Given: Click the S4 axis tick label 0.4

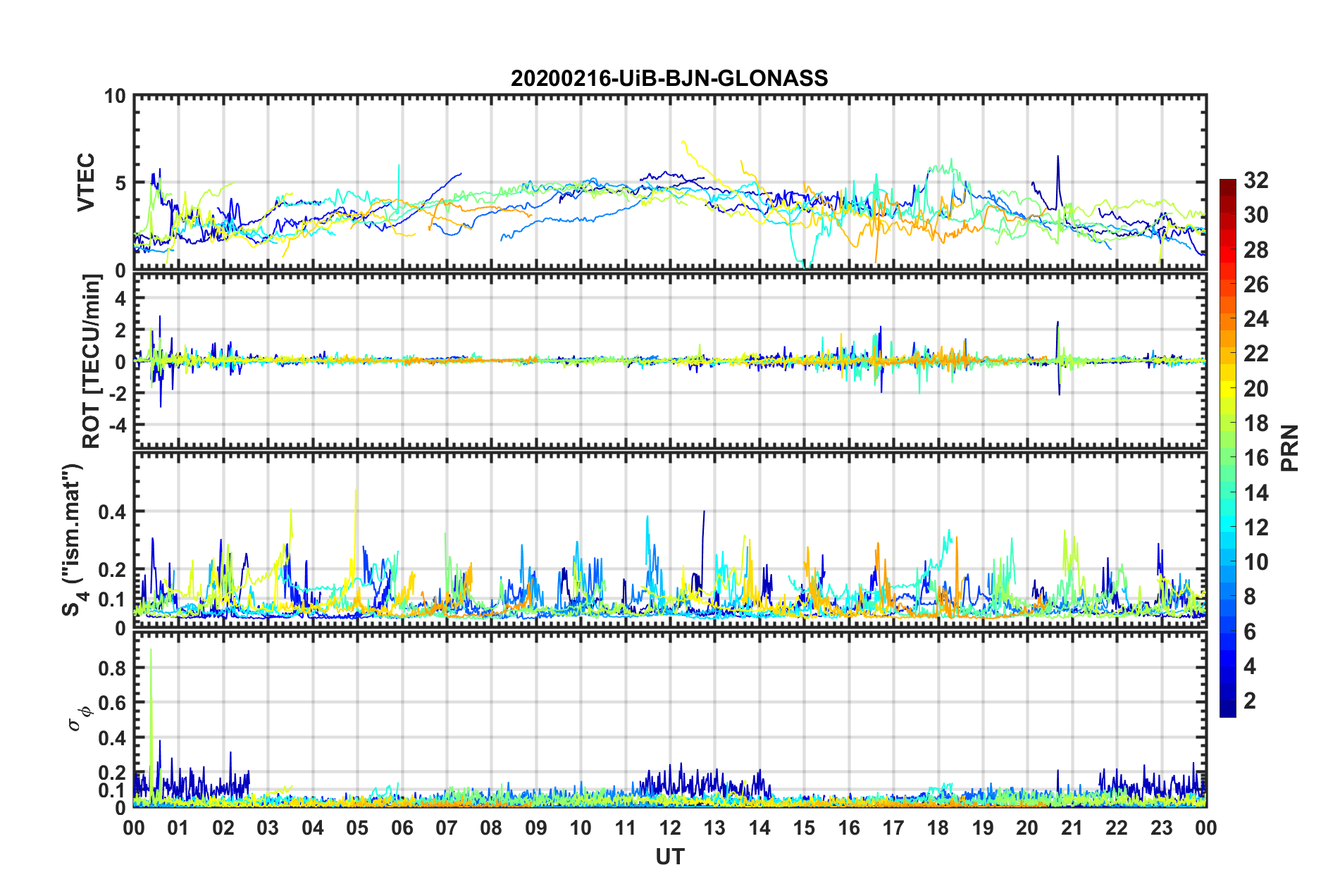Looking at the screenshot, I should 112,512.
